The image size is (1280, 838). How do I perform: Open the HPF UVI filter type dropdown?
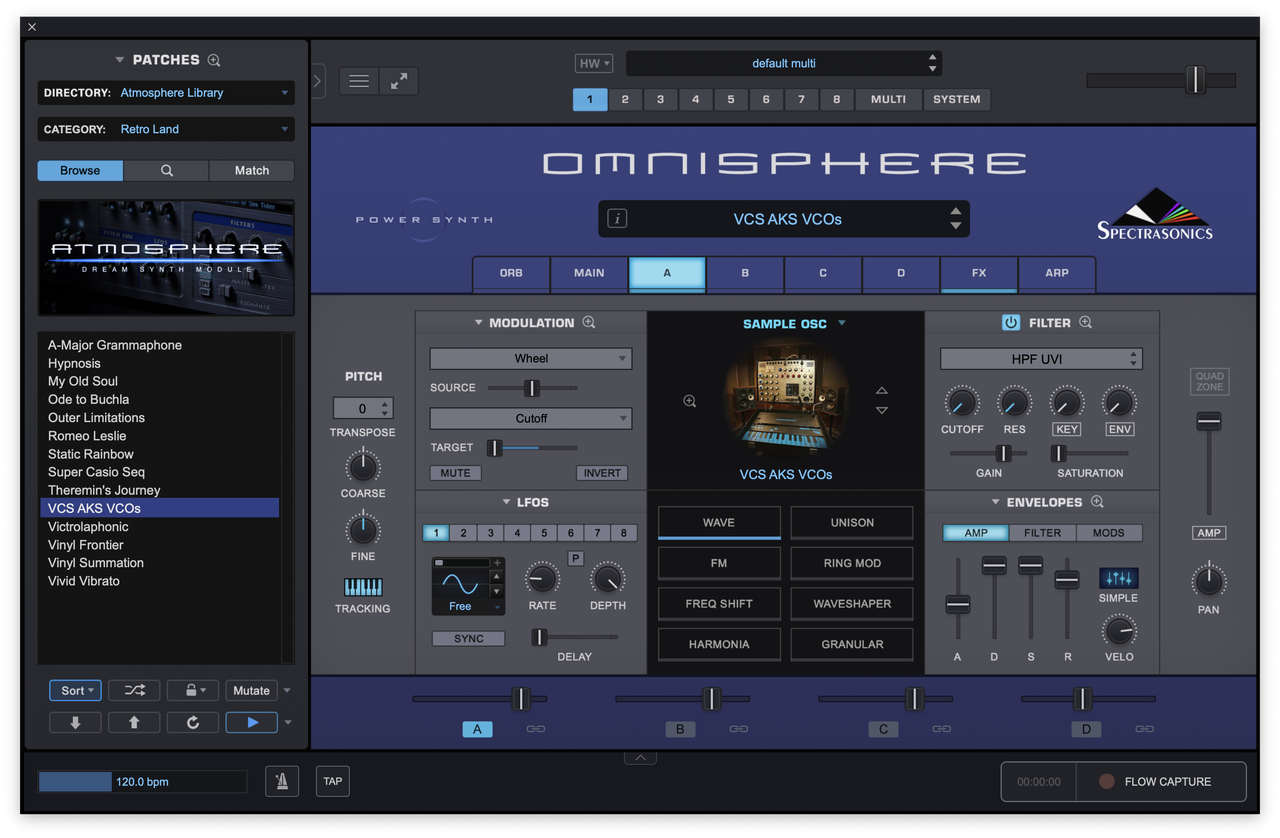click(1041, 358)
